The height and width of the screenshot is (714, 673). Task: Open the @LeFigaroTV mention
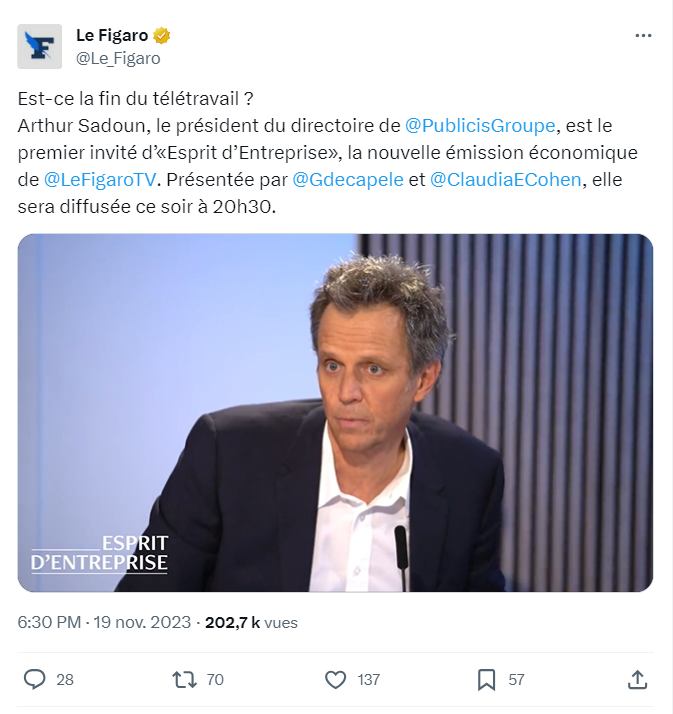click(x=100, y=180)
